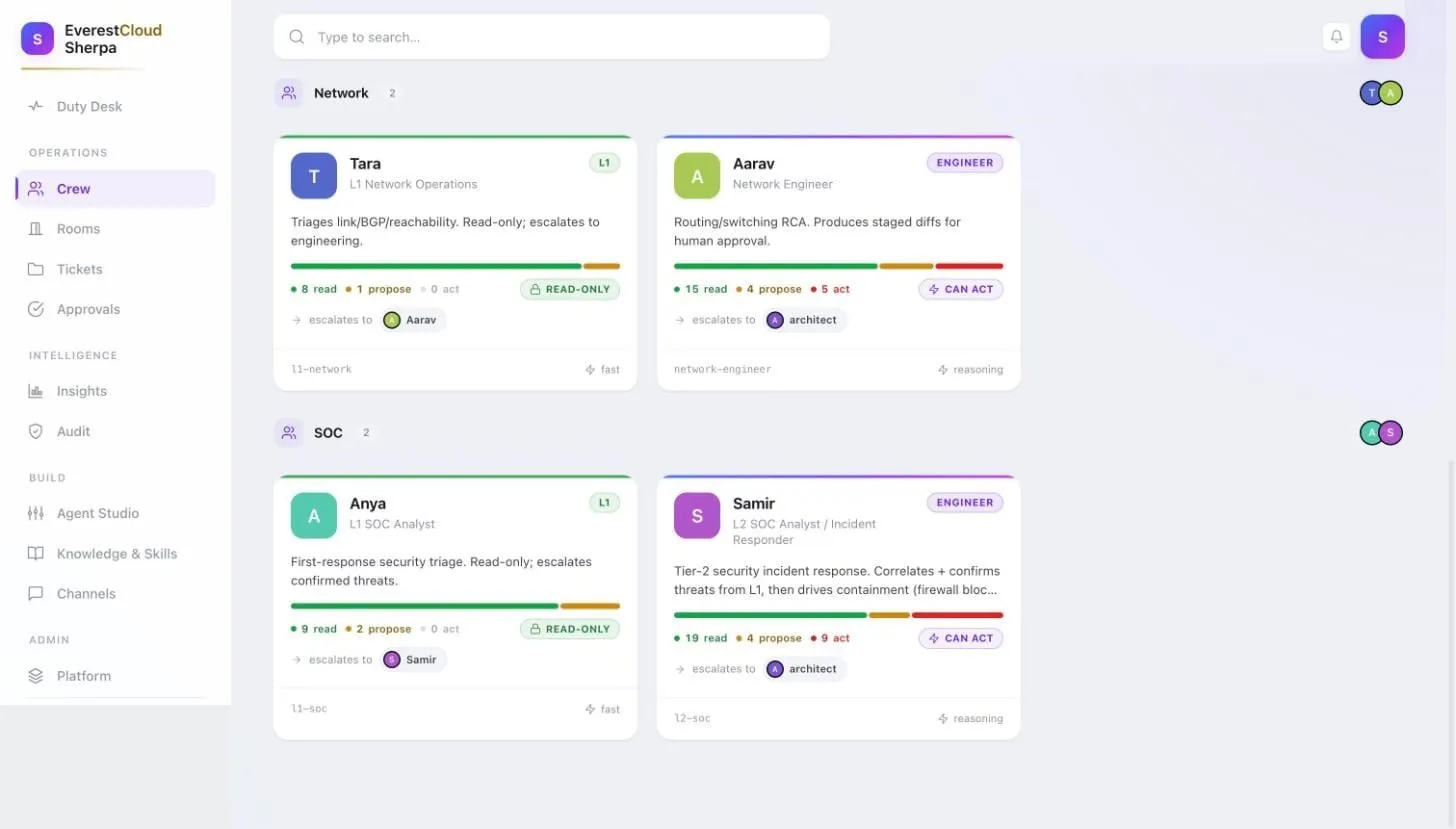Click the SOC group avatar stack
The width and height of the screenshot is (1456, 829).
[1381, 433]
